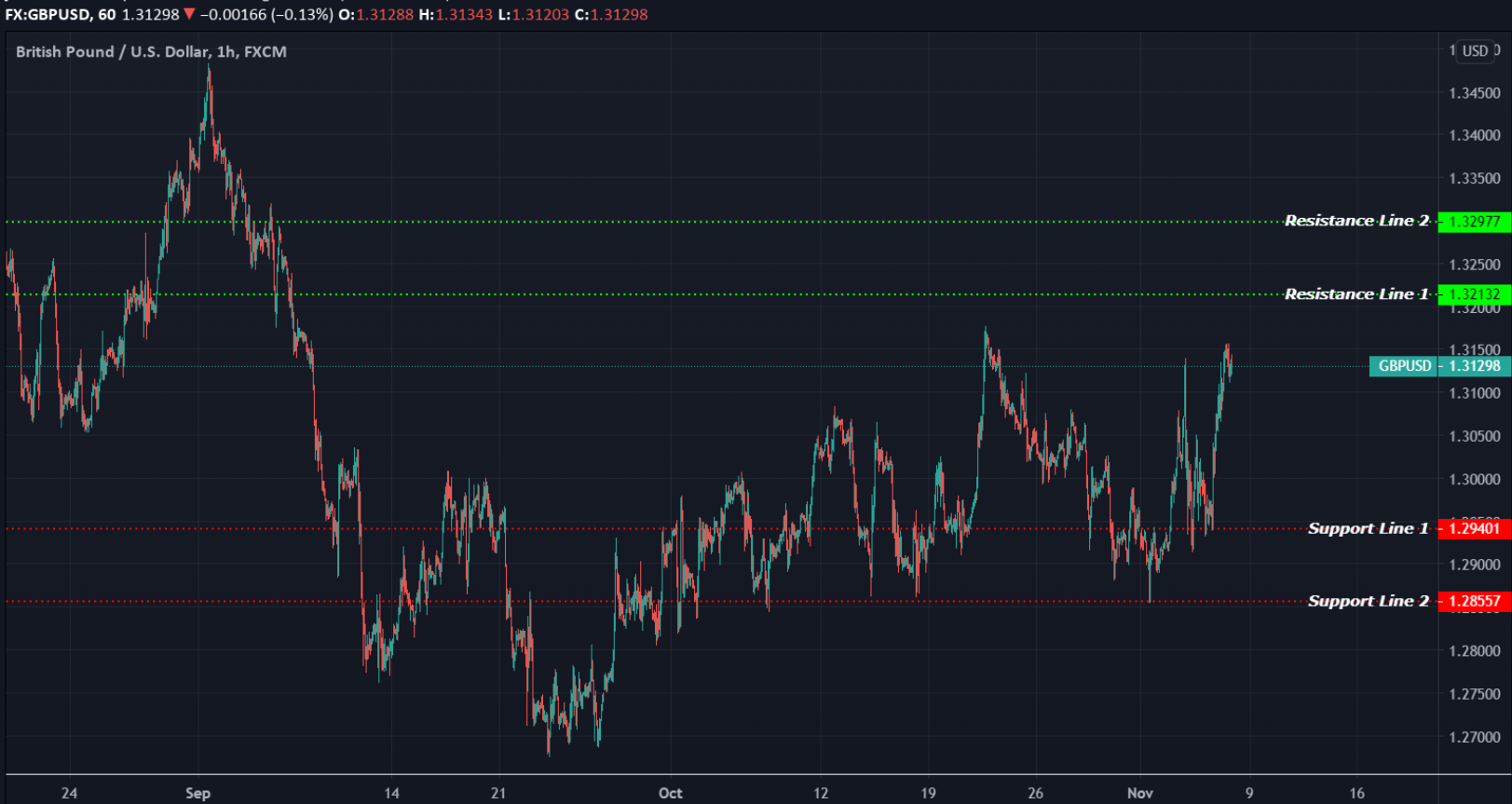Click the low value L:1.31203
Image resolution: width=1512 pixels, height=804 pixels.
click(x=534, y=15)
